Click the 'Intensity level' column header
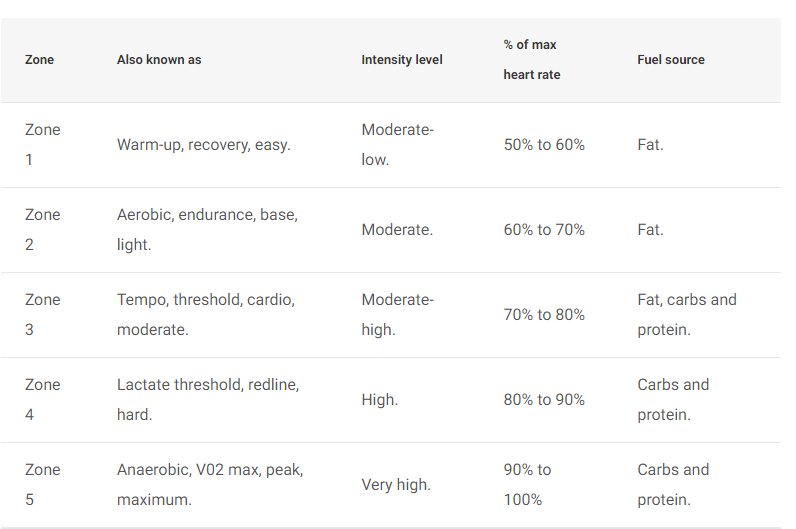 coord(402,60)
